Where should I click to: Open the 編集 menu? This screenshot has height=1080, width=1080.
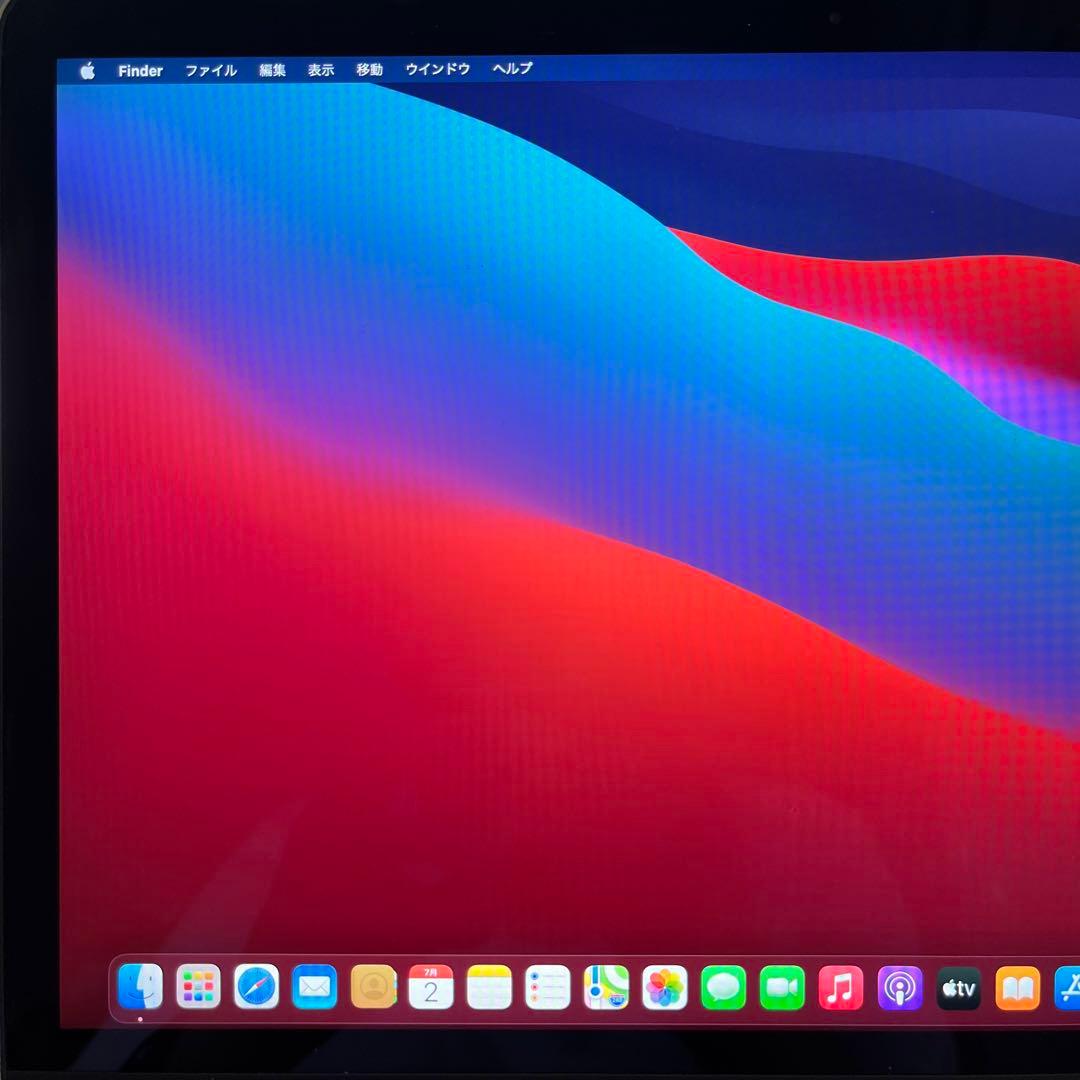coord(272,70)
